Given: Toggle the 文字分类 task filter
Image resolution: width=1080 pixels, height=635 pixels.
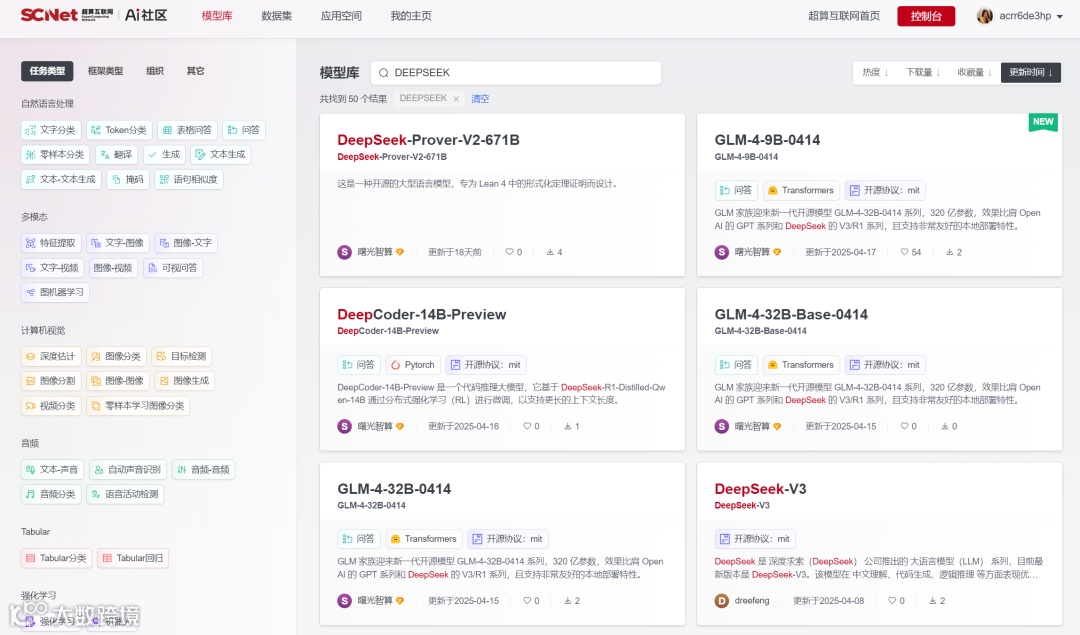Looking at the screenshot, I should click(51, 130).
